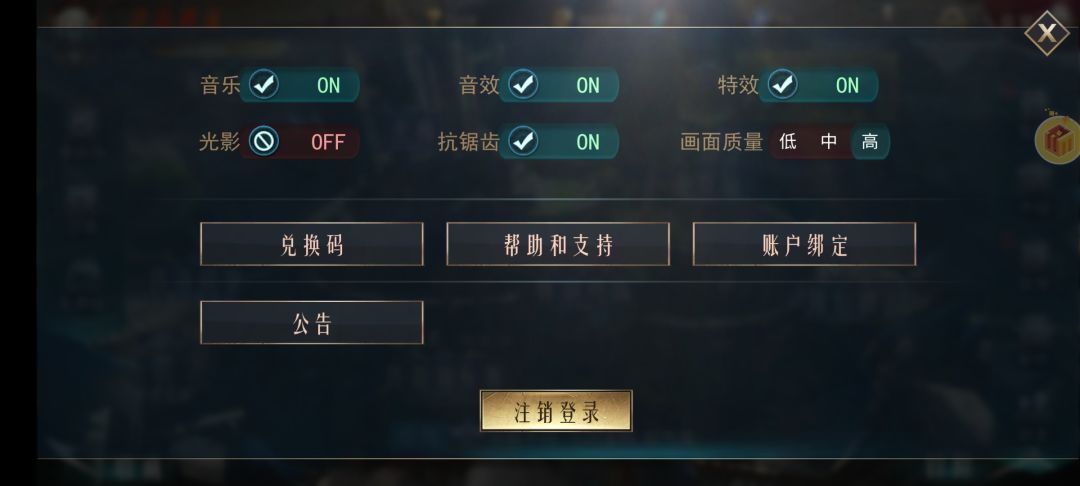Viewport: 1080px width, 486px height.
Task: Set 画面质量 to 低 (low)
Action: pyautogui.click(x=788, y=142)
